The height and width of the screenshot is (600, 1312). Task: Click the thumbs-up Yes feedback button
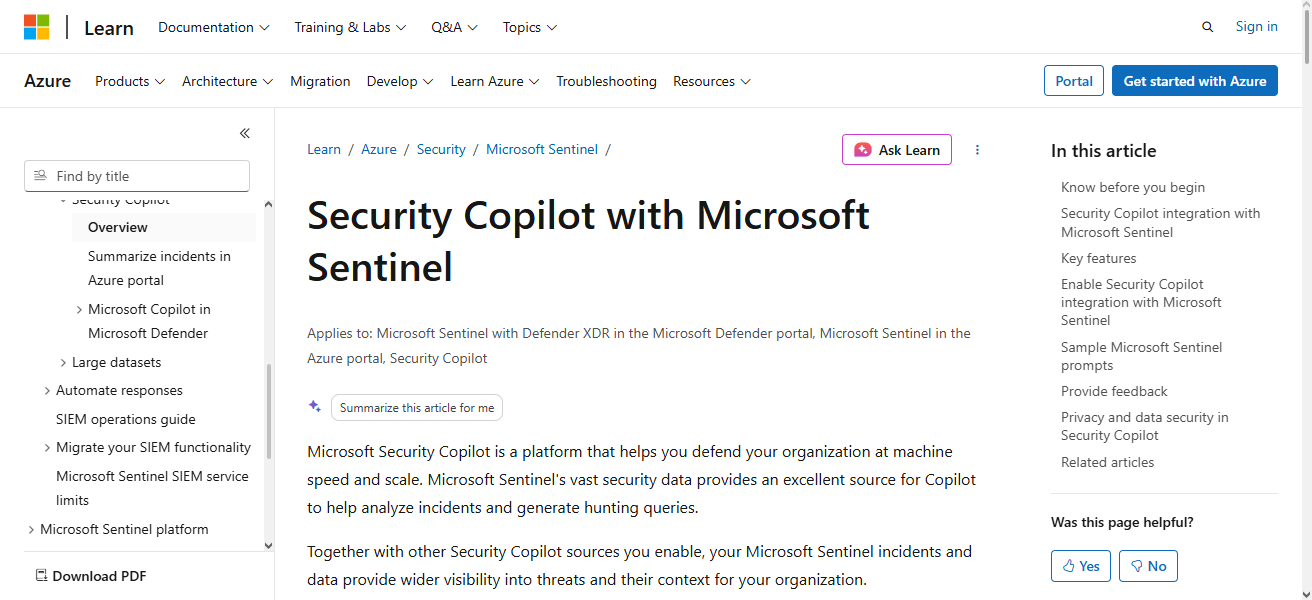pyautogui.click(x=1080, y=565)
